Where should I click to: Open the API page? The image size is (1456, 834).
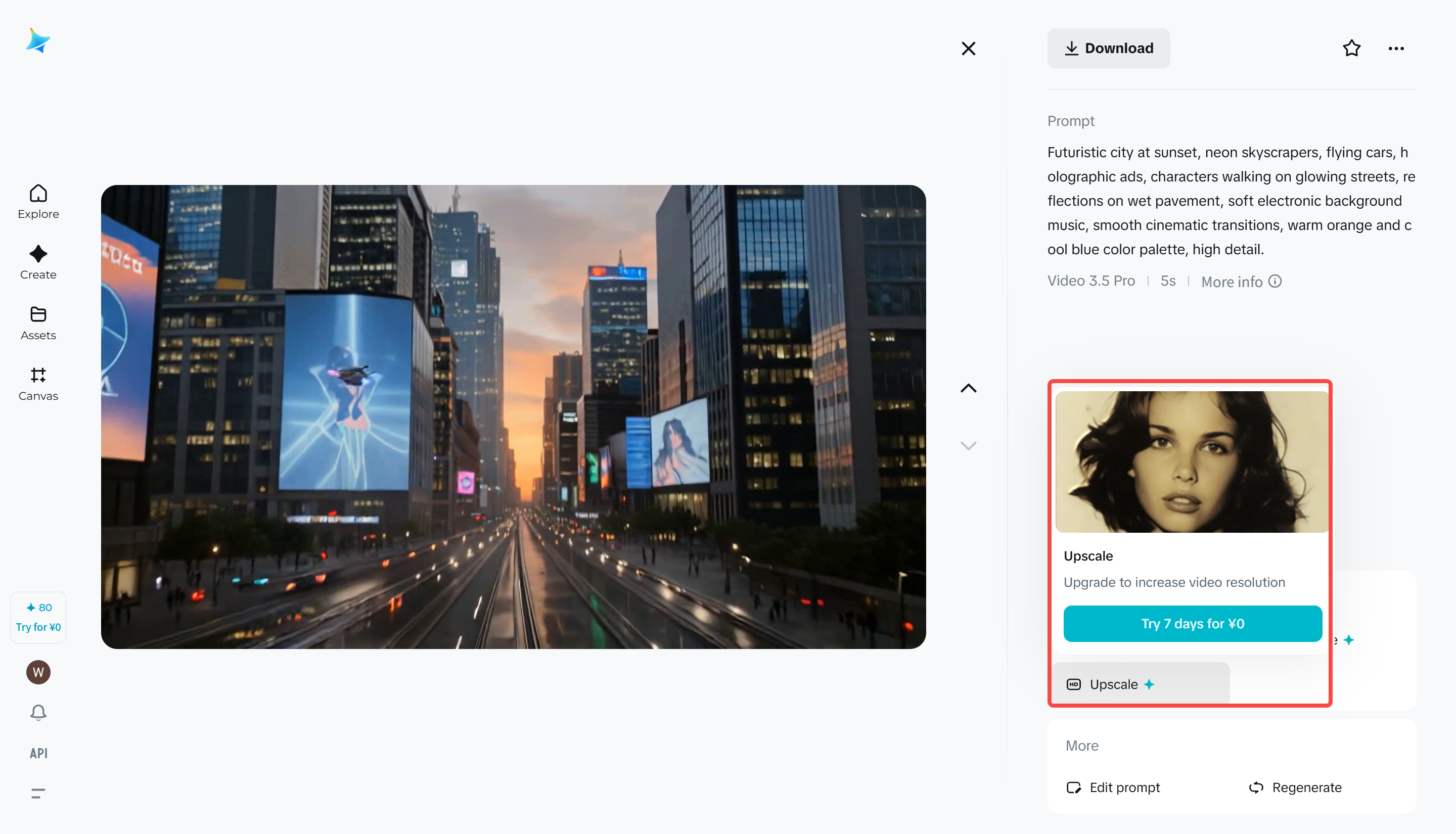38,753
